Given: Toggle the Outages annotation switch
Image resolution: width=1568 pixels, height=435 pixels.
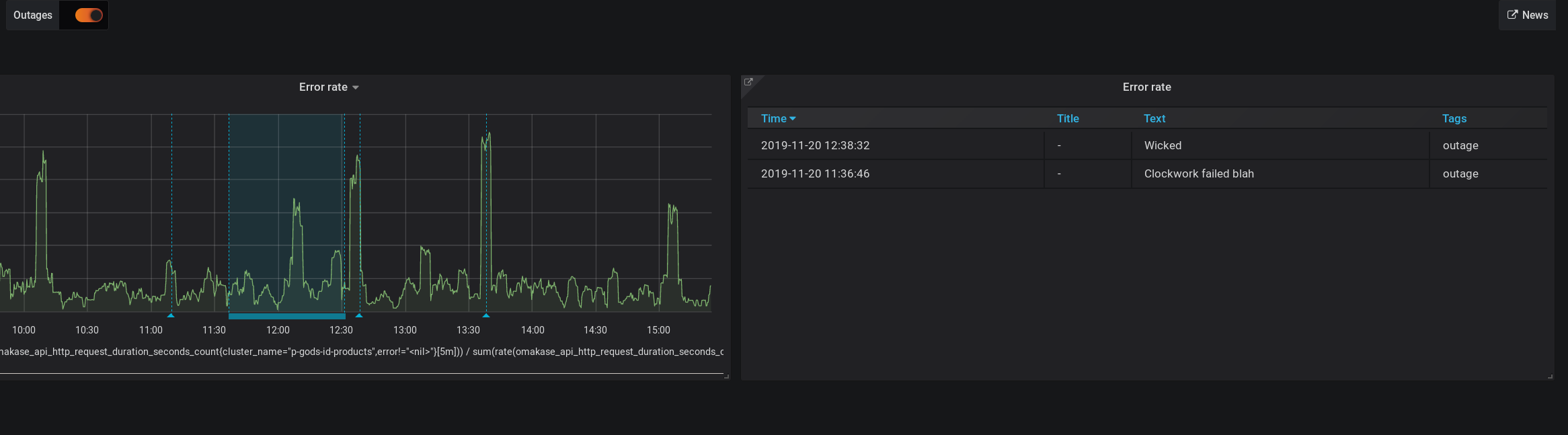Looking at the screenshot, I should coord(89,15).
